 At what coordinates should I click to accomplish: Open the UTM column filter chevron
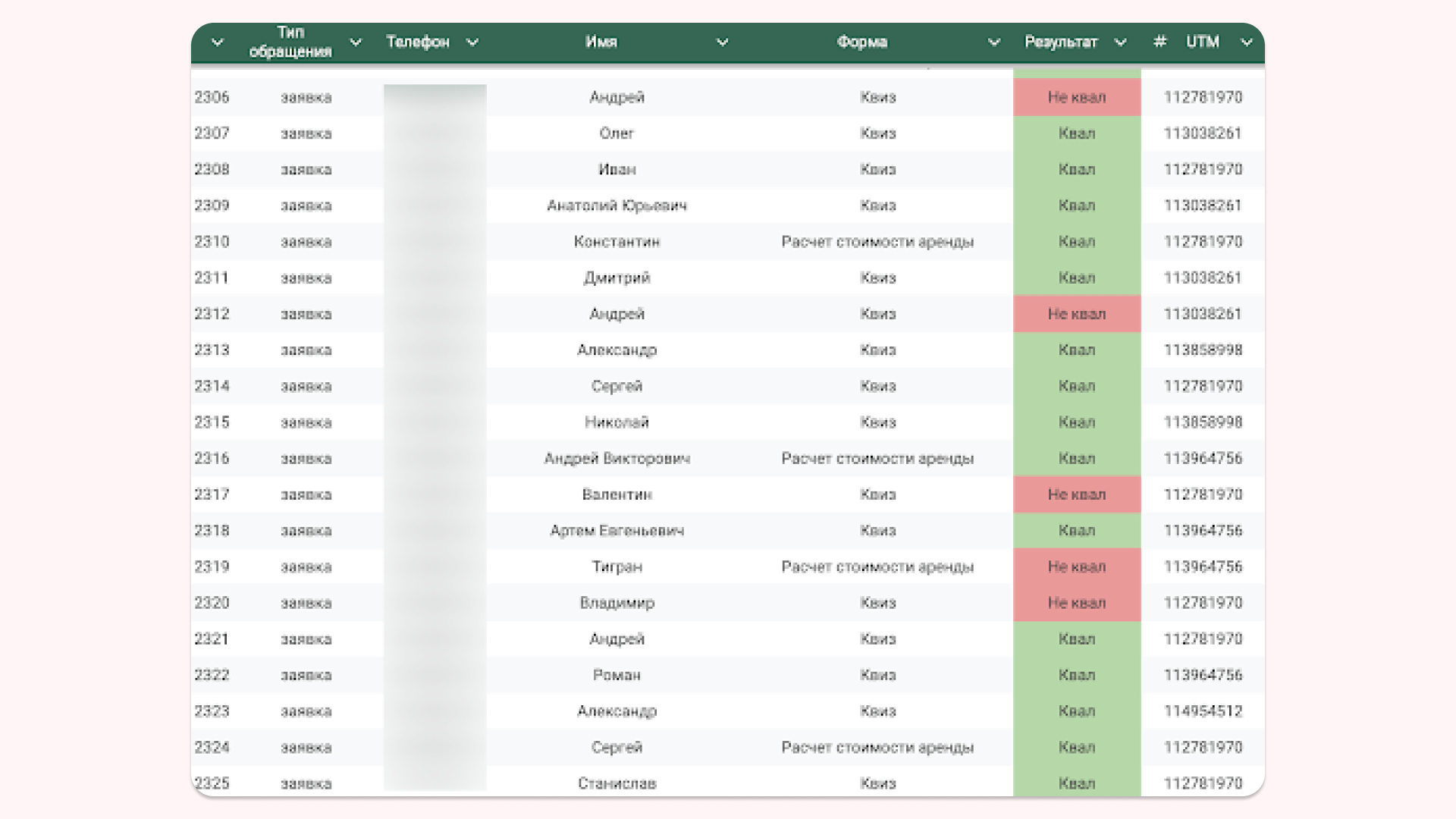coord(1246,42)
